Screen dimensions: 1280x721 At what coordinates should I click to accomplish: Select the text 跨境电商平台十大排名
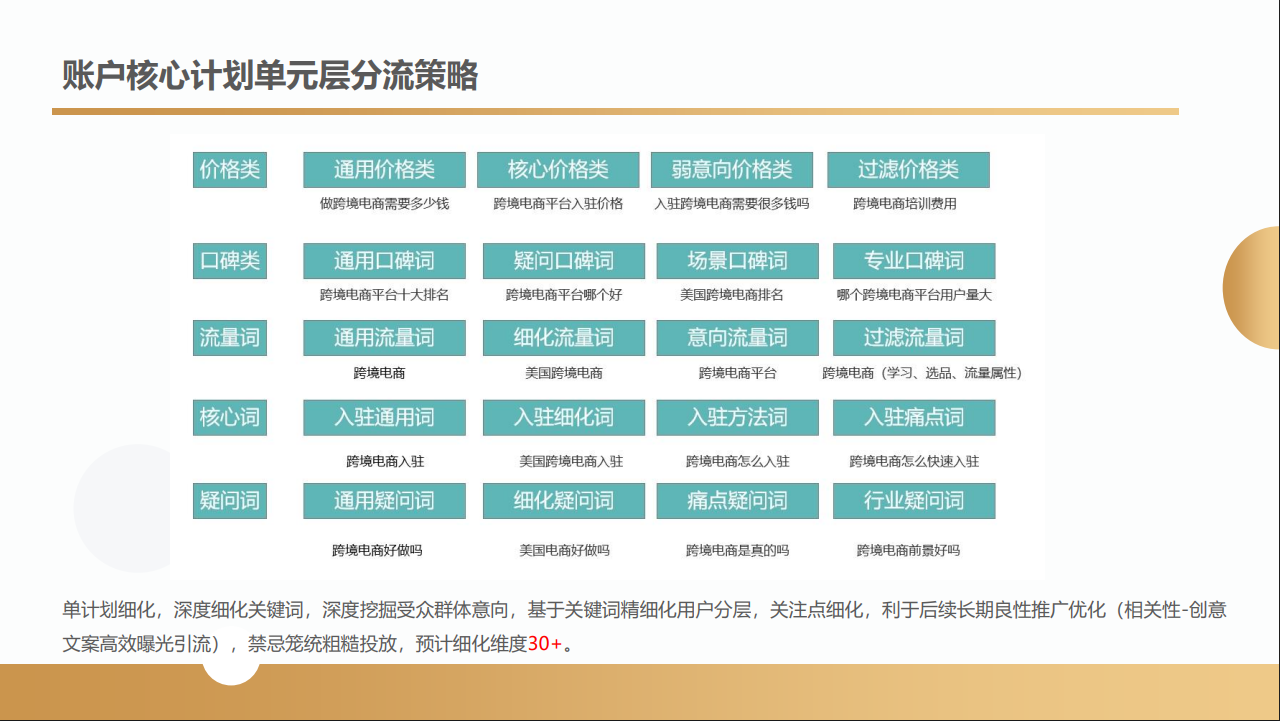pos(384,295)
